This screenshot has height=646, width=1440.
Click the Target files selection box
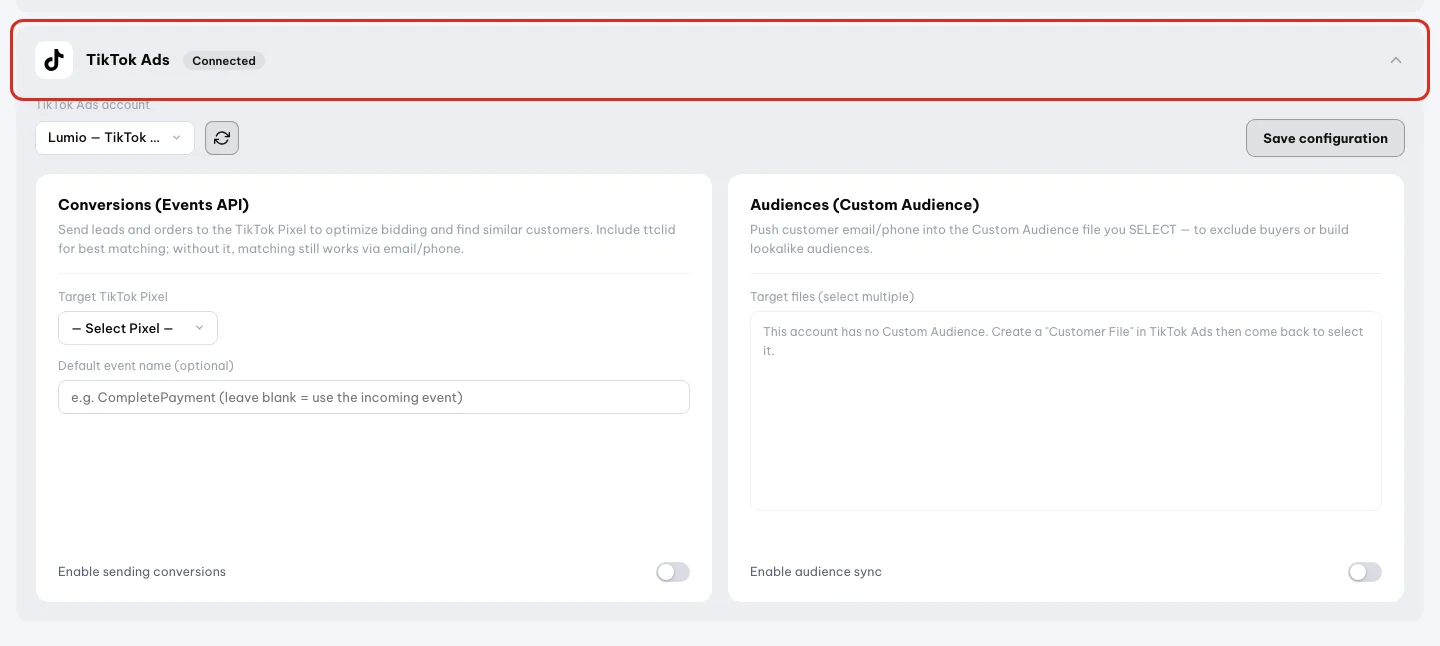[1066, 411]
